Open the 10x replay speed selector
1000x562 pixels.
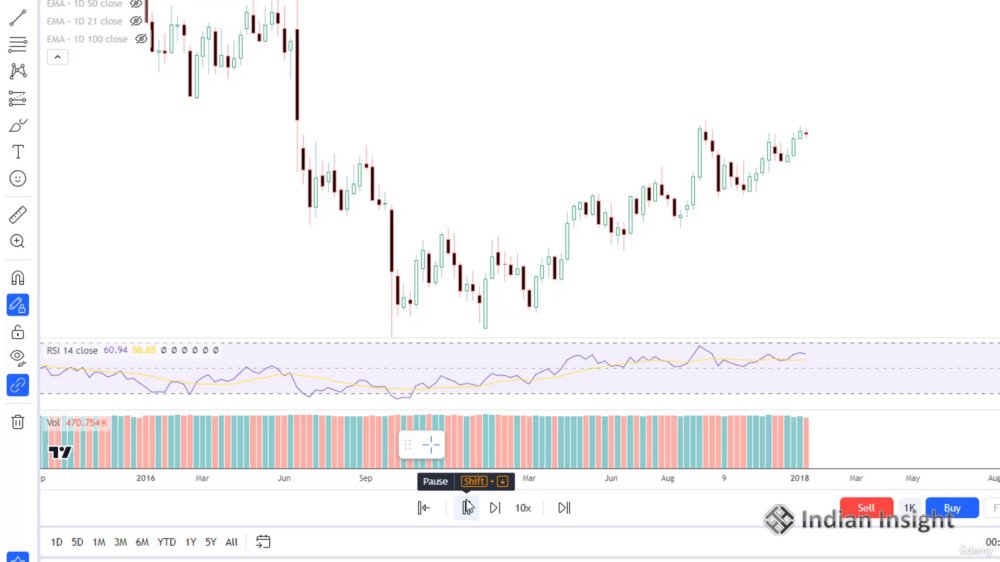[523, 508]
